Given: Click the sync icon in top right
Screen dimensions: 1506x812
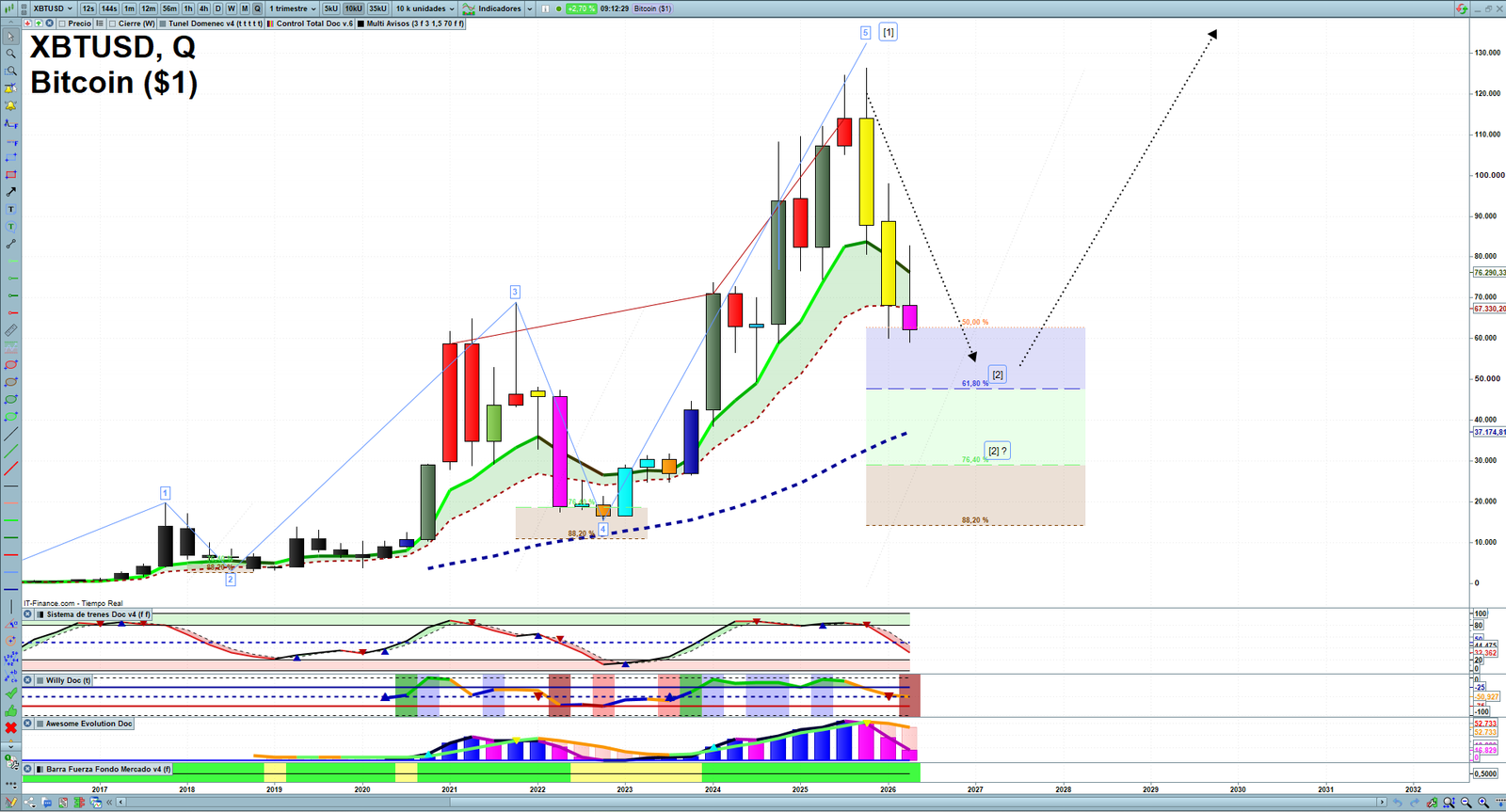Looking at the screenshot, I should point(1461,8).
